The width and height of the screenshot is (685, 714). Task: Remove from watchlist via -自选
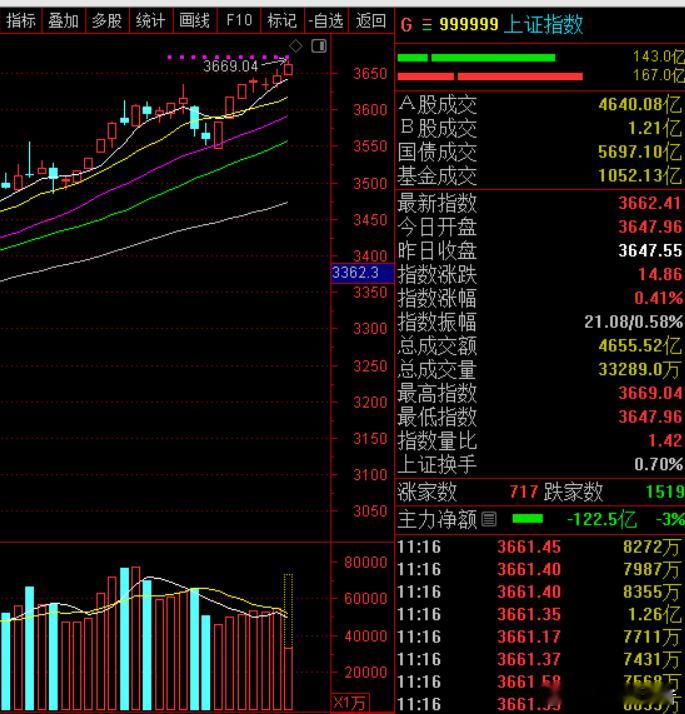click(326, 21)
